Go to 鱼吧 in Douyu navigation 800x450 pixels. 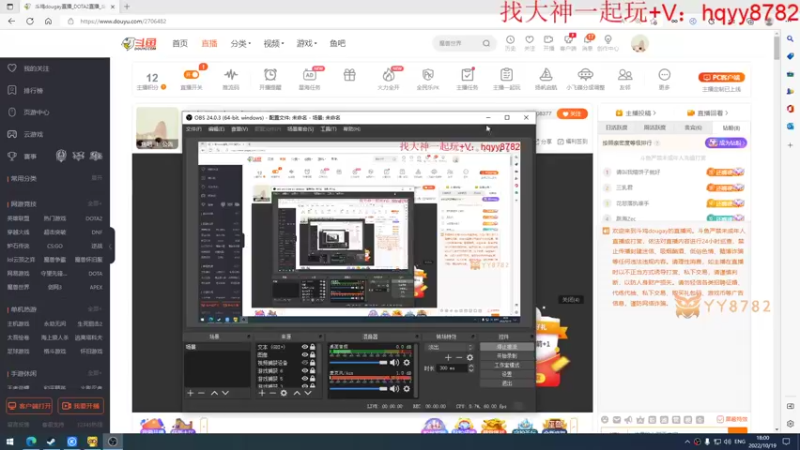click(337, 43)
